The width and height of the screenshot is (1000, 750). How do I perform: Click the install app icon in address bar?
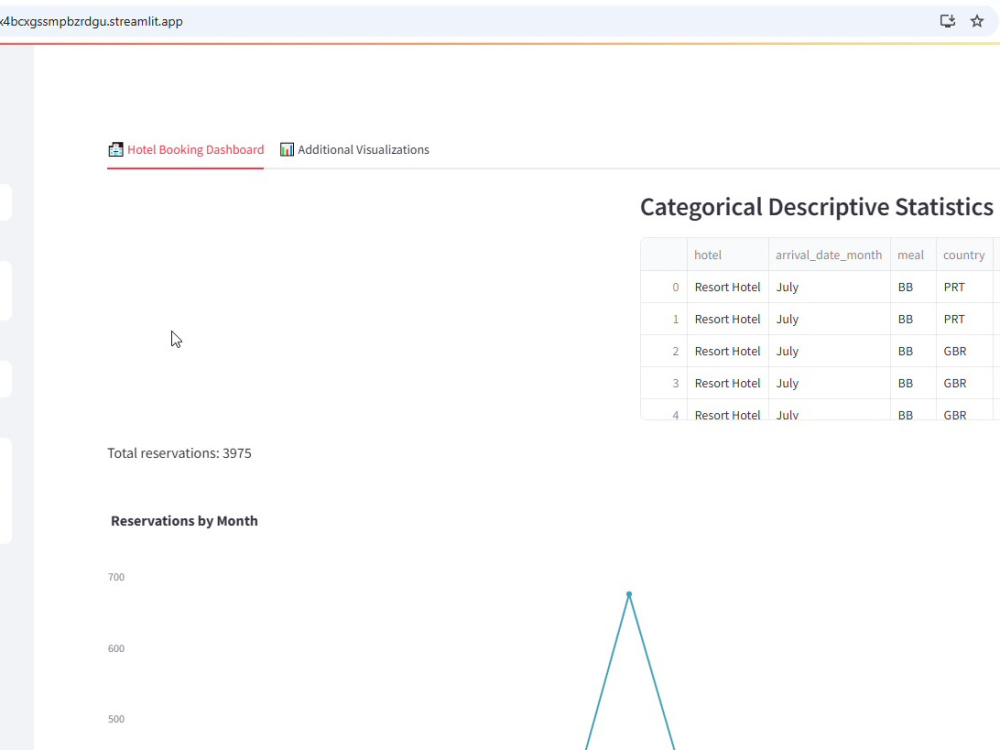(948, 21)
